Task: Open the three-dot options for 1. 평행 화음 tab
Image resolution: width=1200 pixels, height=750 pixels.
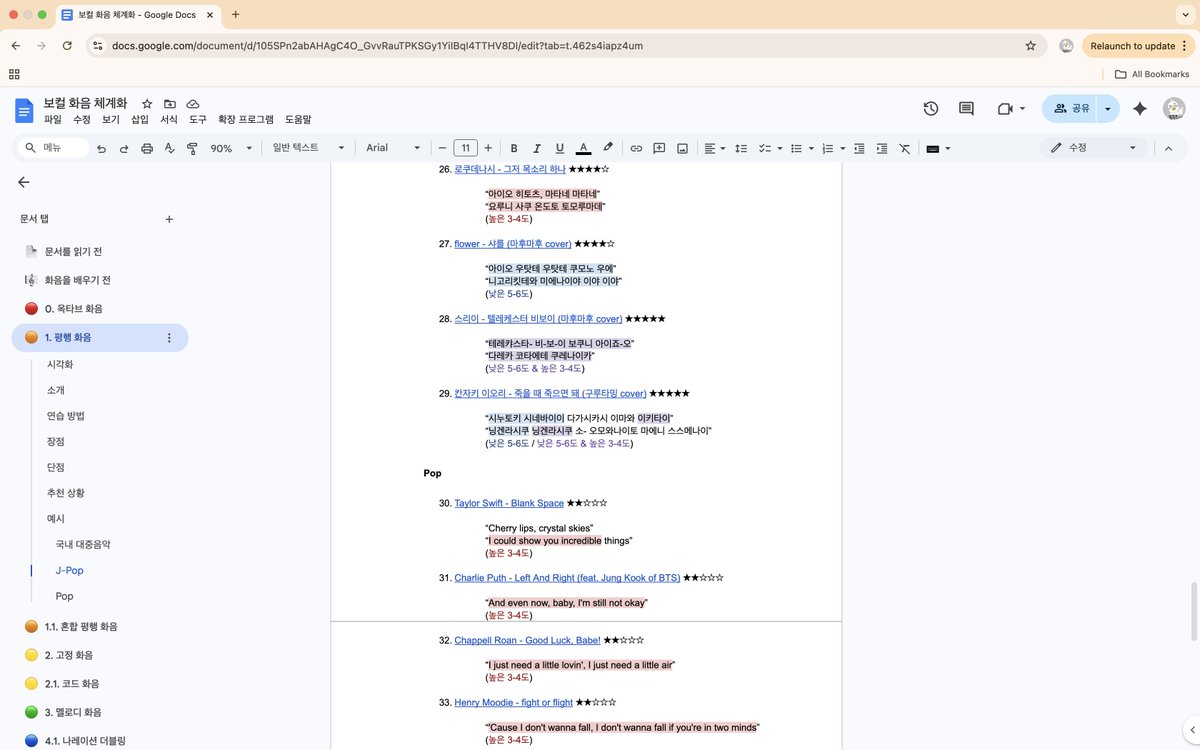Action: click(169, 338)
